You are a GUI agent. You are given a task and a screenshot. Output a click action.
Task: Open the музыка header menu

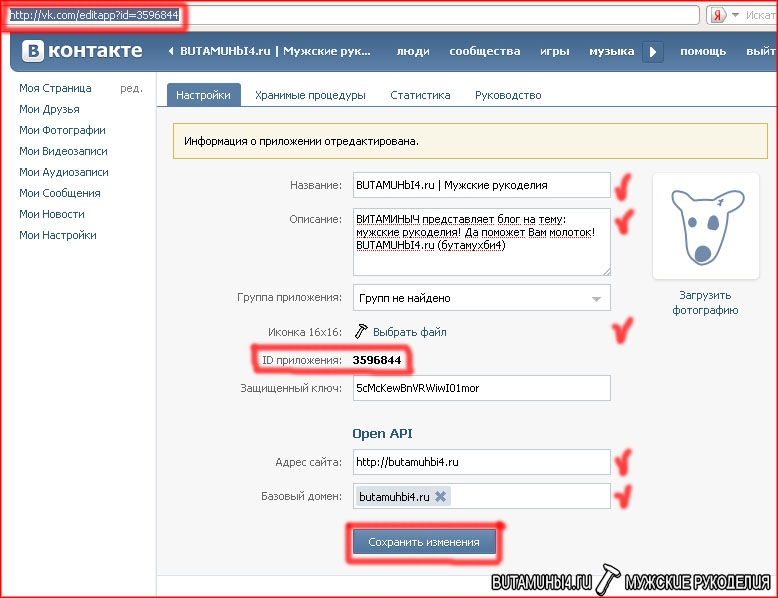tap(611, 51)
